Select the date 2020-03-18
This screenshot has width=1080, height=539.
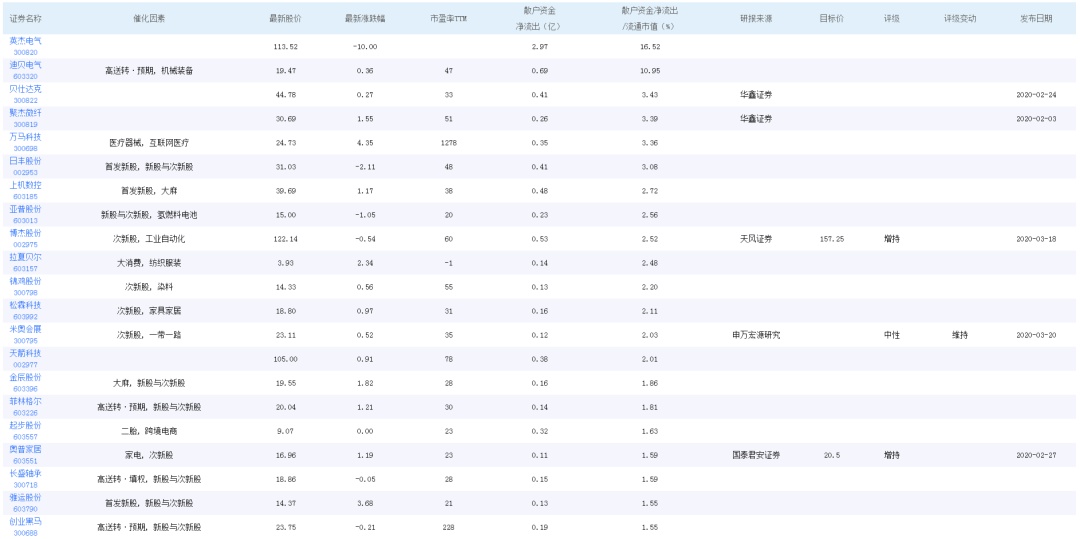coord(1036,239)
